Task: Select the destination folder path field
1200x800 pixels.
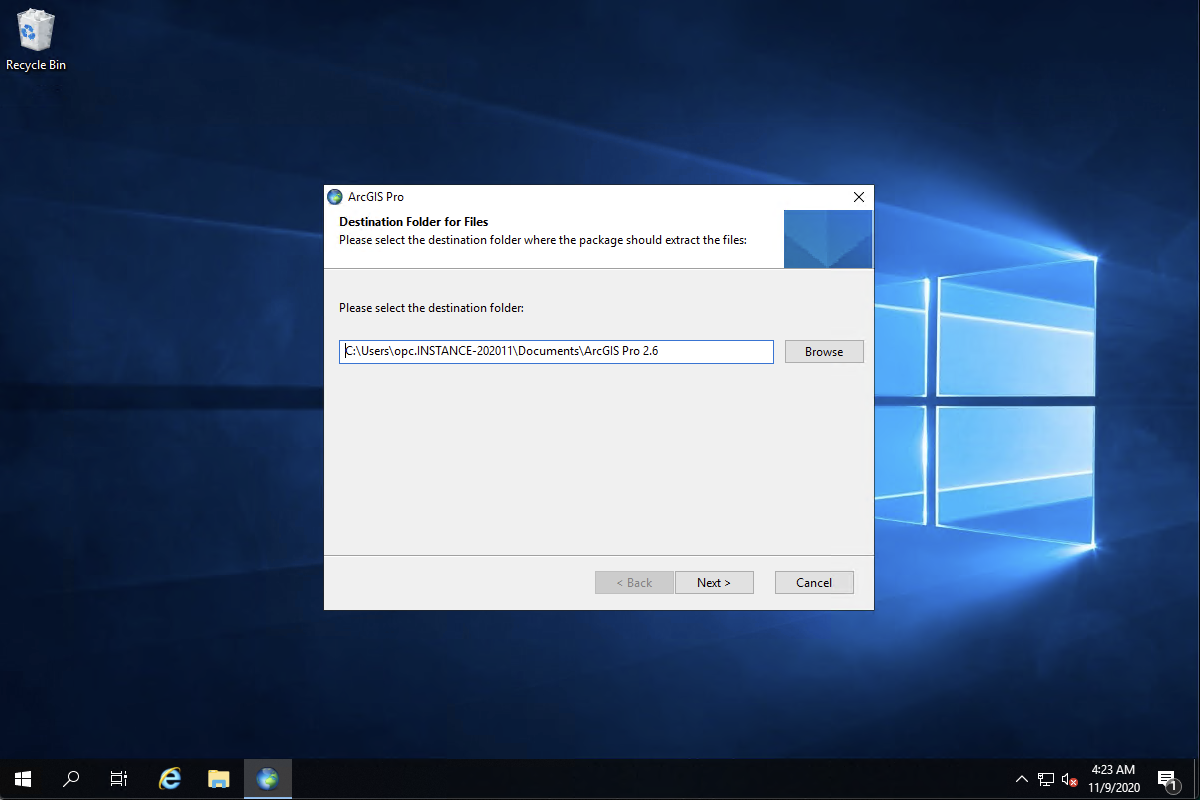Action: click(556, 351)
